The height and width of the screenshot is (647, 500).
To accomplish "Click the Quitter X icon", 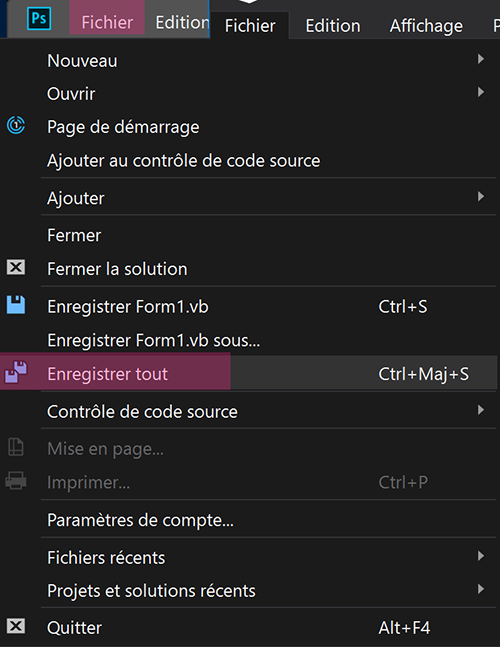I will pos(16,626).
